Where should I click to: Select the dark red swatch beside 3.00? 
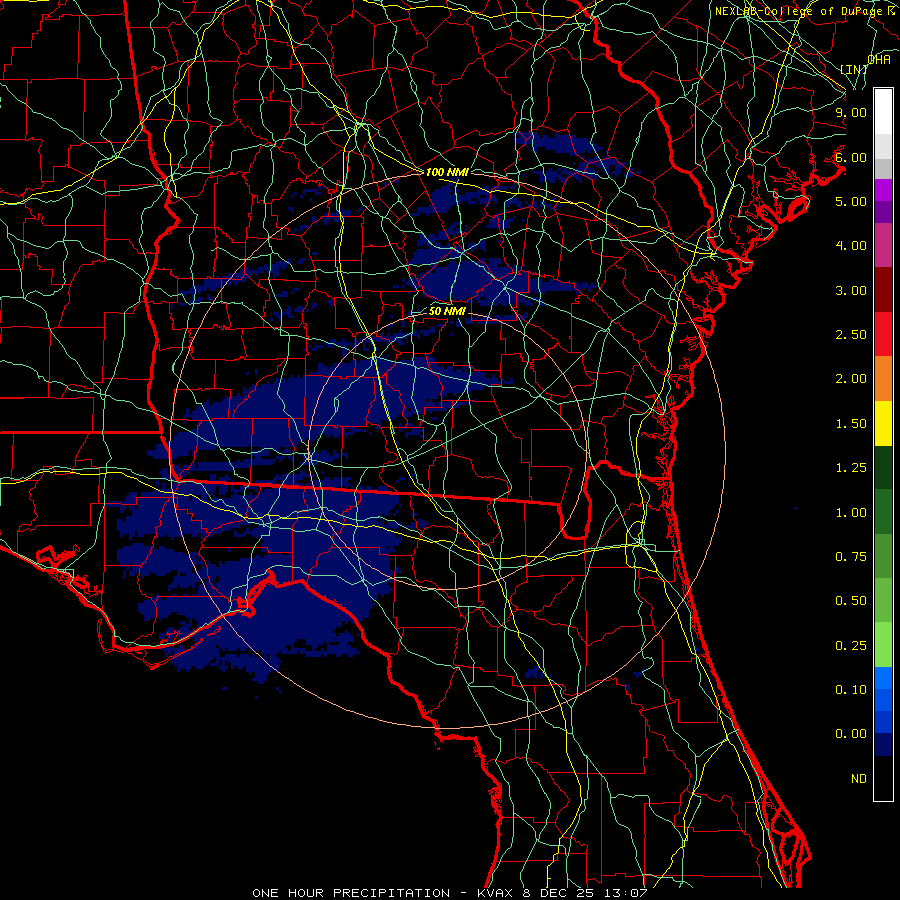click(x=883, y=290)
